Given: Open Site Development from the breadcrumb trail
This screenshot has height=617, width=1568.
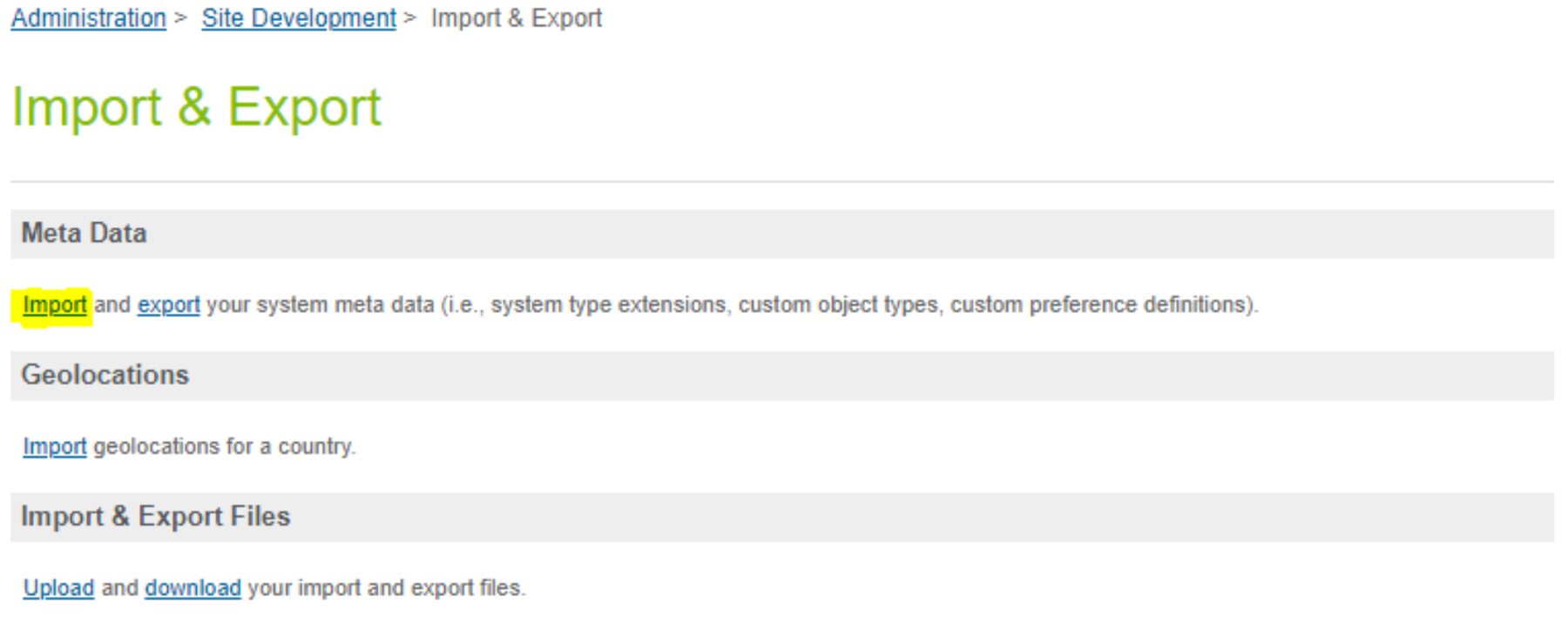Looking at the screenshot, I should [298, 17].
